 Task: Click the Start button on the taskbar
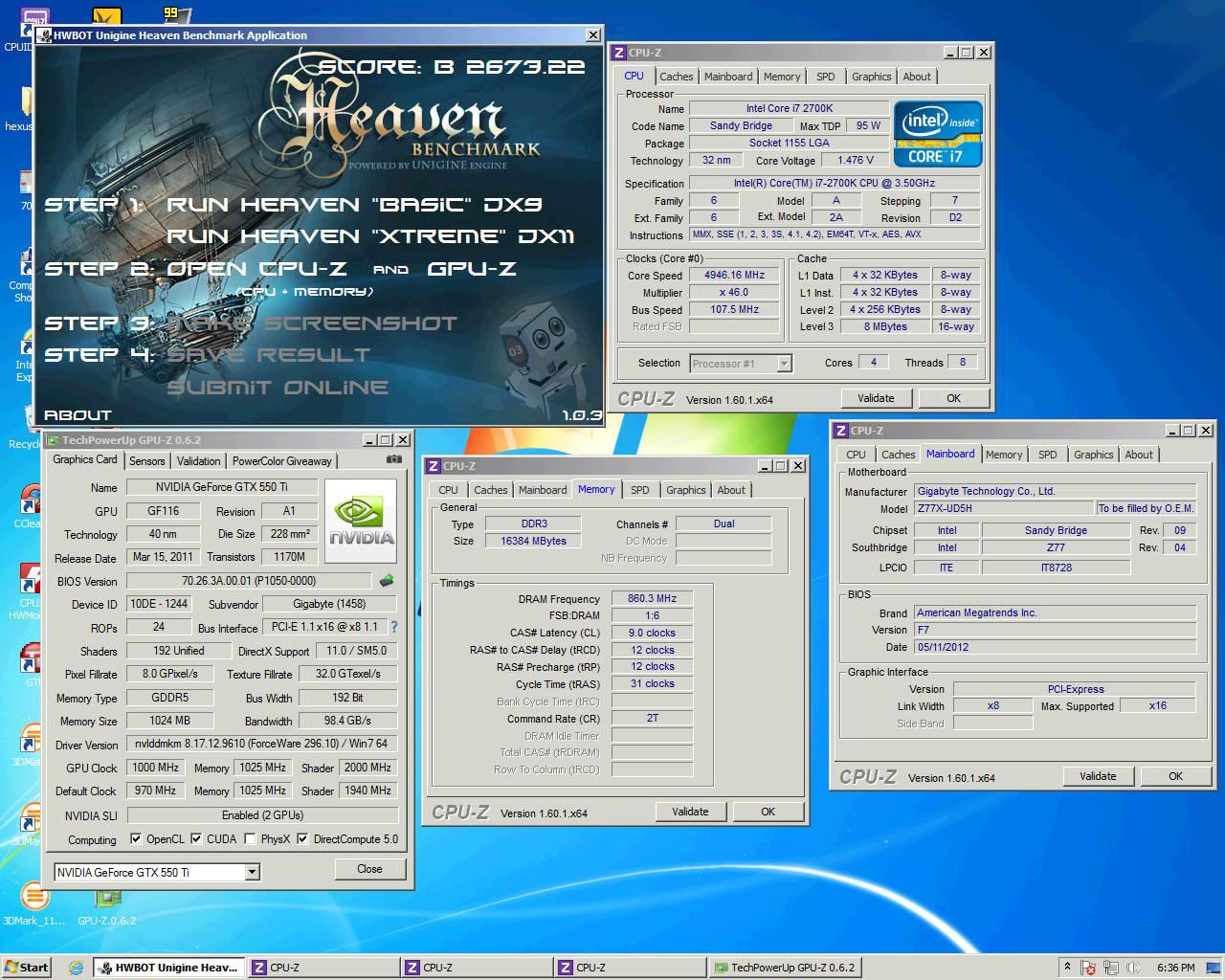(27, 968)
